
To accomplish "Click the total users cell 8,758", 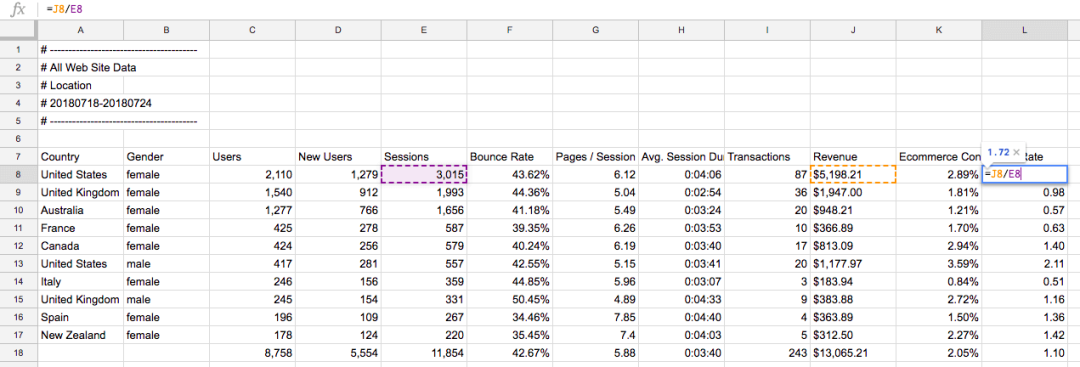I will [252, 353].
